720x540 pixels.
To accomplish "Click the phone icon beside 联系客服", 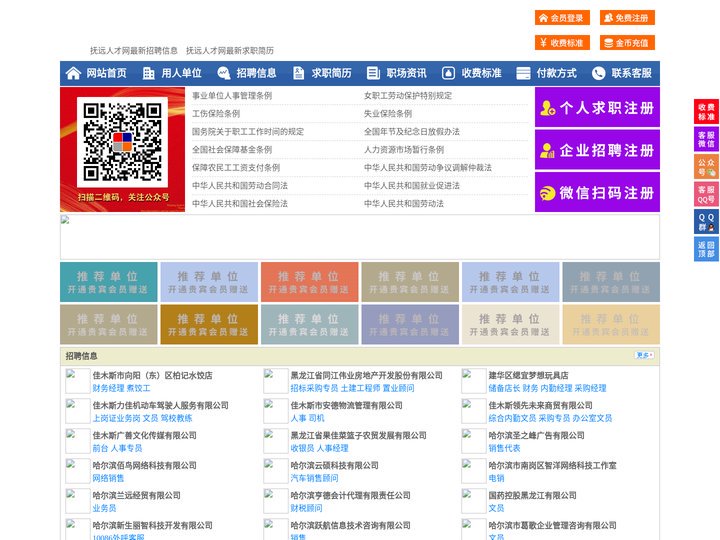I will coord(598,73).
